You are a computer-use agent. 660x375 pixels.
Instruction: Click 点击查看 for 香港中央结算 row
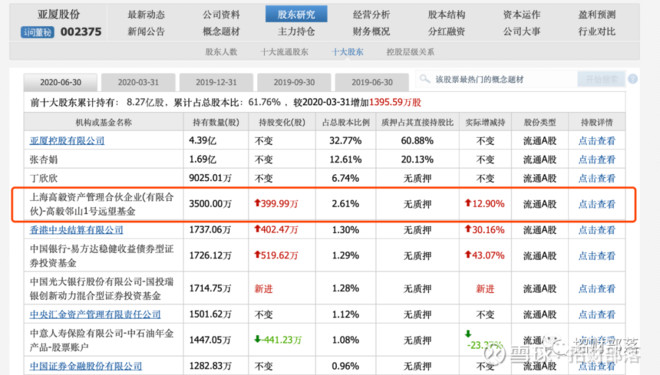pos(596,230)
